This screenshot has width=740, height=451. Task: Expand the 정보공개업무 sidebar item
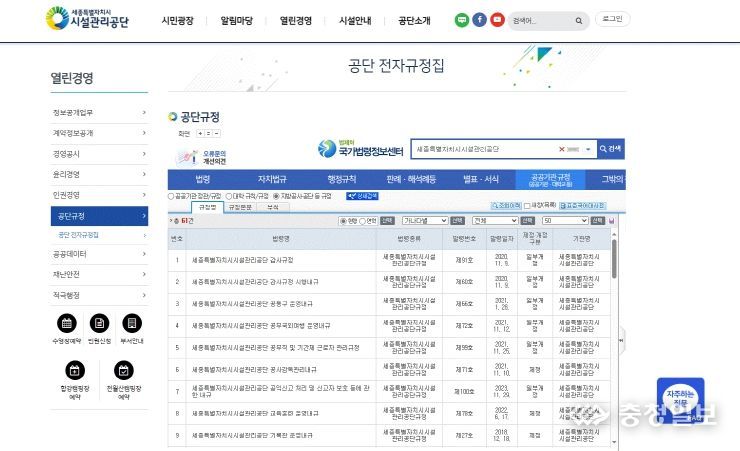(x=99, y=113)
